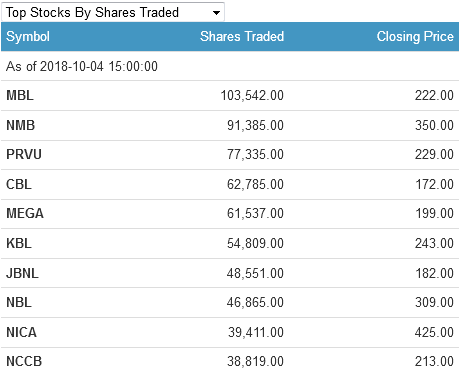This screenshot has width=460, height=371.
Task: Click NMB closing price 350.00
Action: 434,125
